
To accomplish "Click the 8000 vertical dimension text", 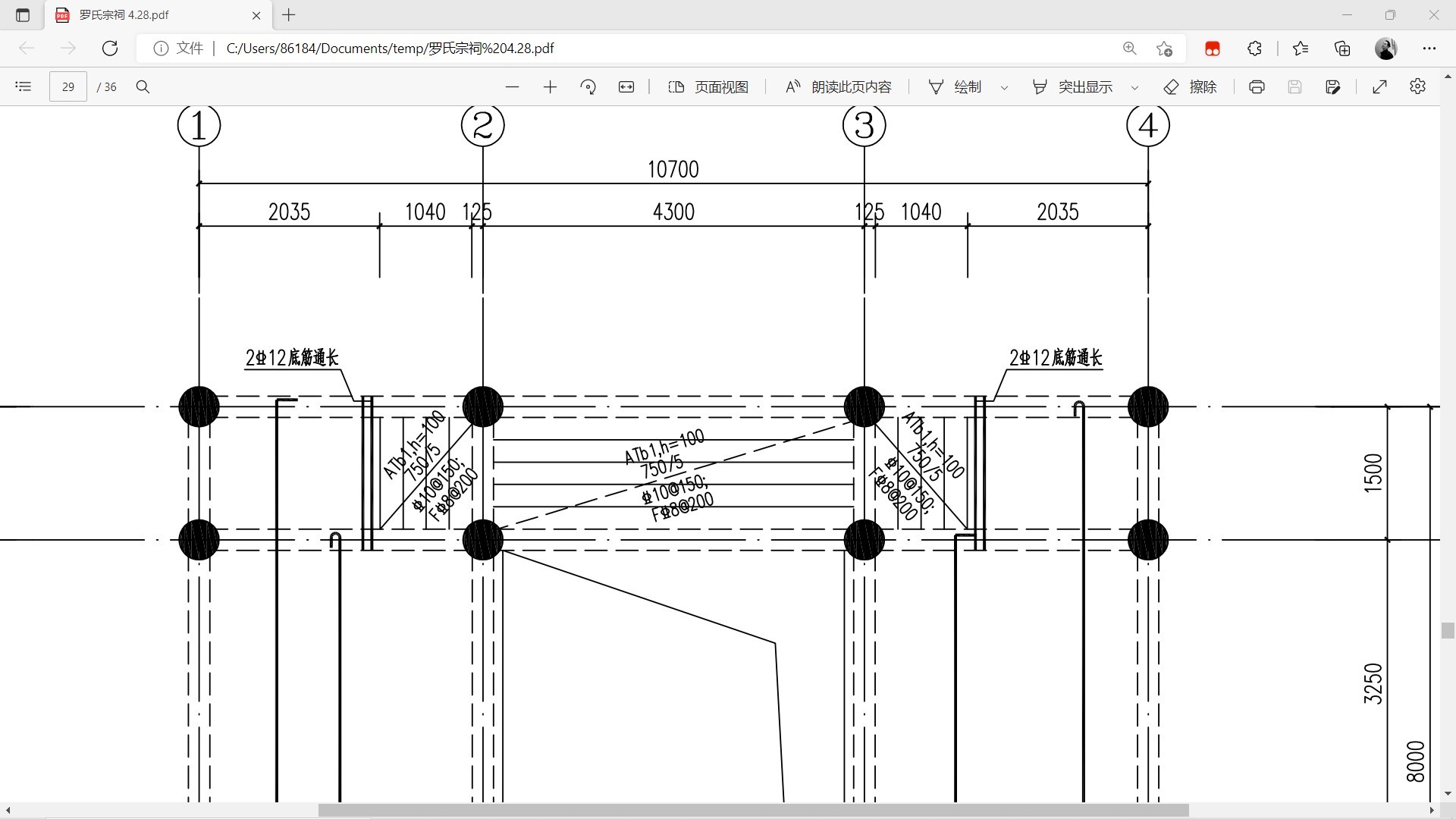I will (1416, 761).
